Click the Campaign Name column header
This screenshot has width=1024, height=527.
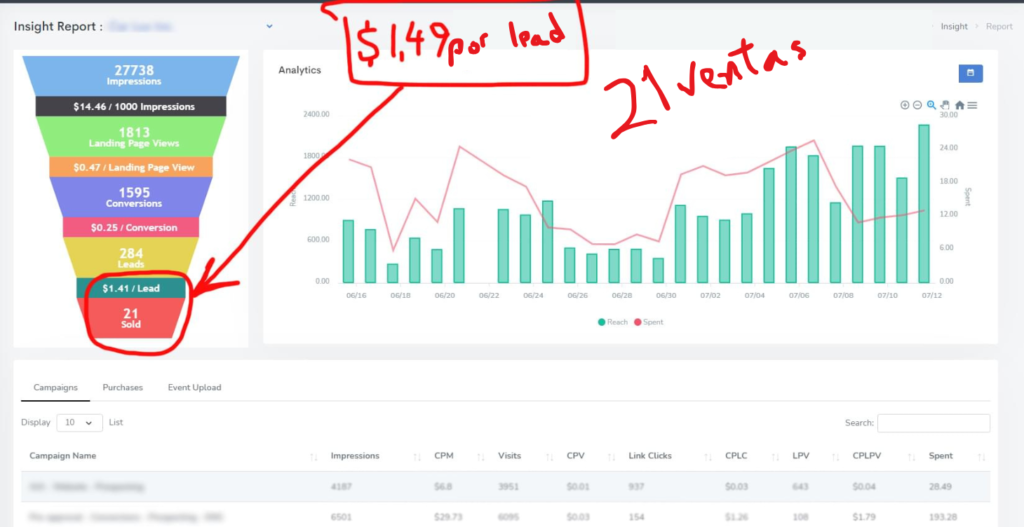point(63,456)
